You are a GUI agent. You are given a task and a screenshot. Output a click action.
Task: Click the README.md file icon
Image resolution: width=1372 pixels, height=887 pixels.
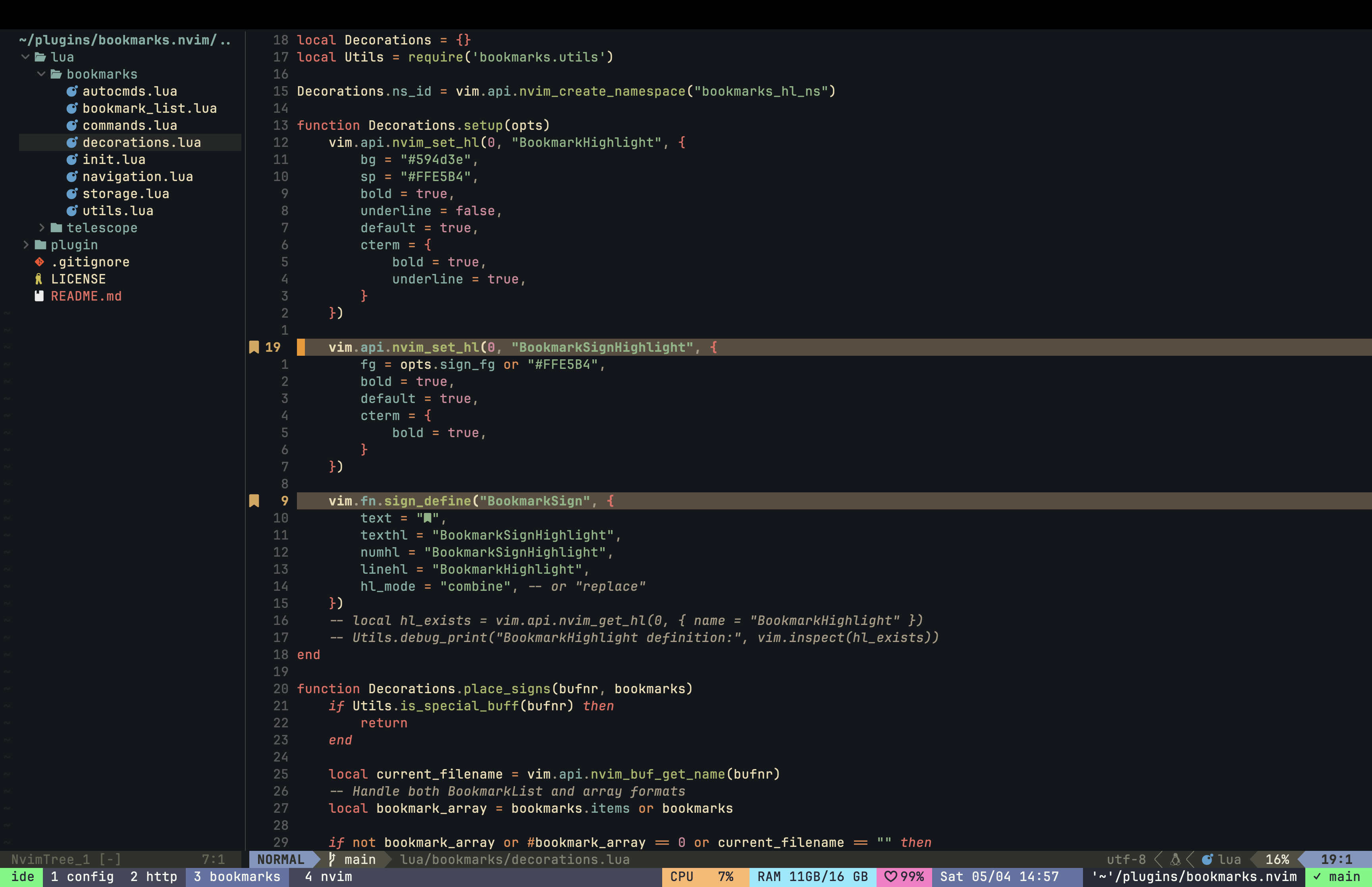point(39,296)
